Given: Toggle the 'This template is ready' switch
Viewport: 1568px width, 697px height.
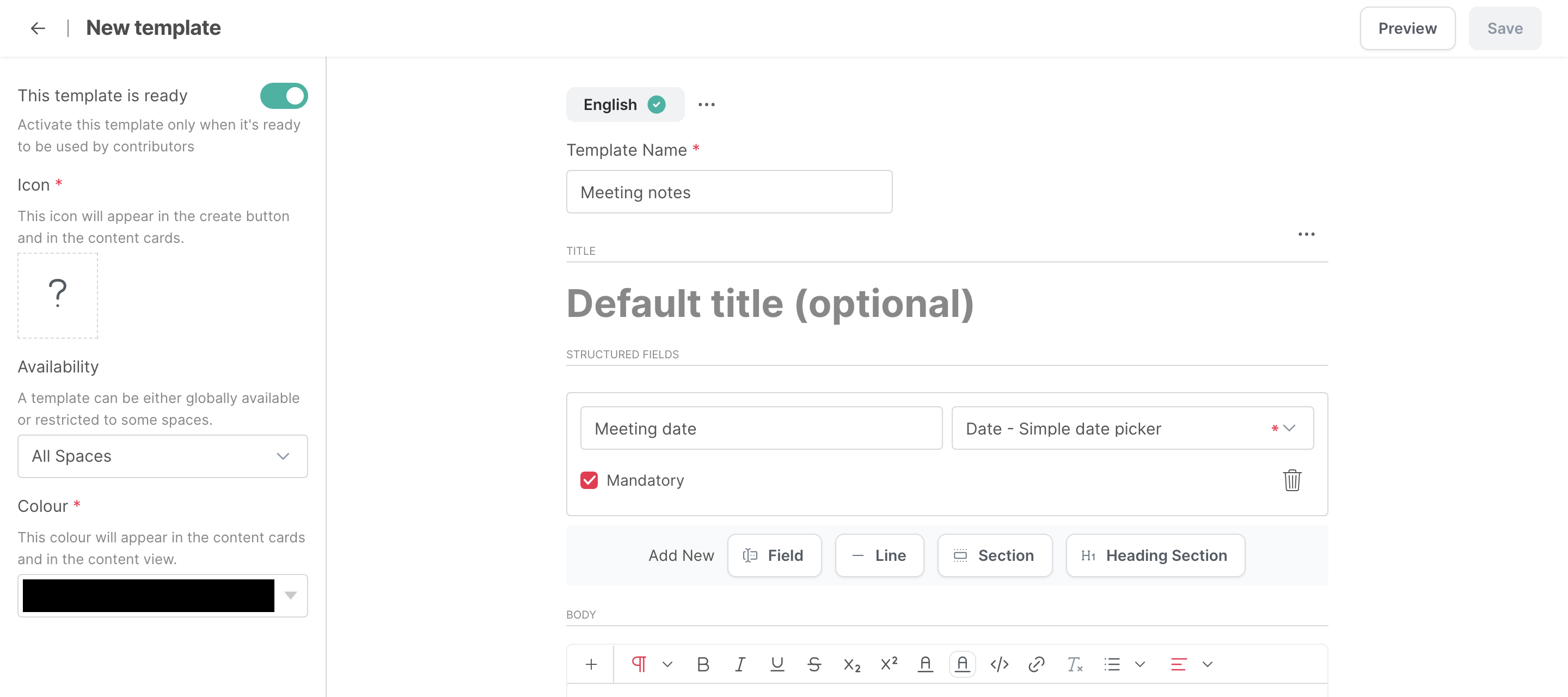Looking at the screenshot, I should pyautogui.click(x=284, y=96).
